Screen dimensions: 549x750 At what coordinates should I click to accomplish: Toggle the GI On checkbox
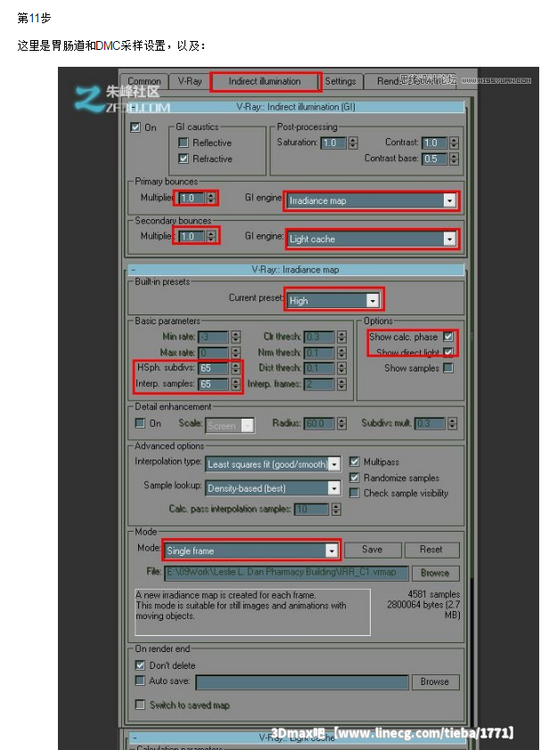coord(135,127)
